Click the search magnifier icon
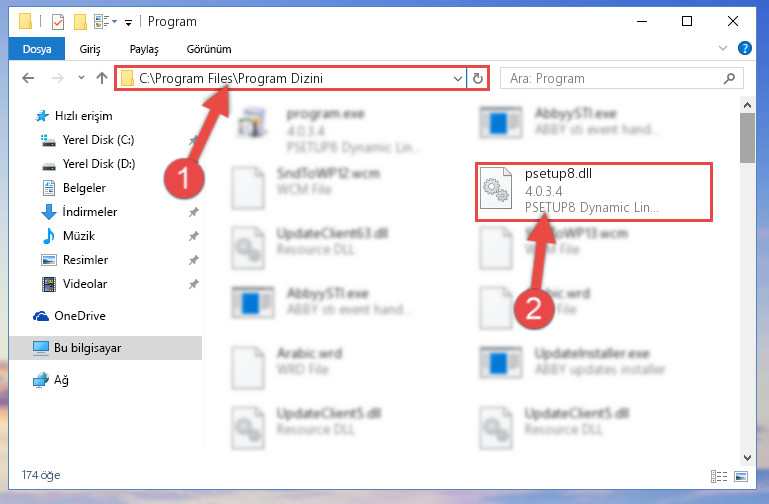 pos(729,78)
